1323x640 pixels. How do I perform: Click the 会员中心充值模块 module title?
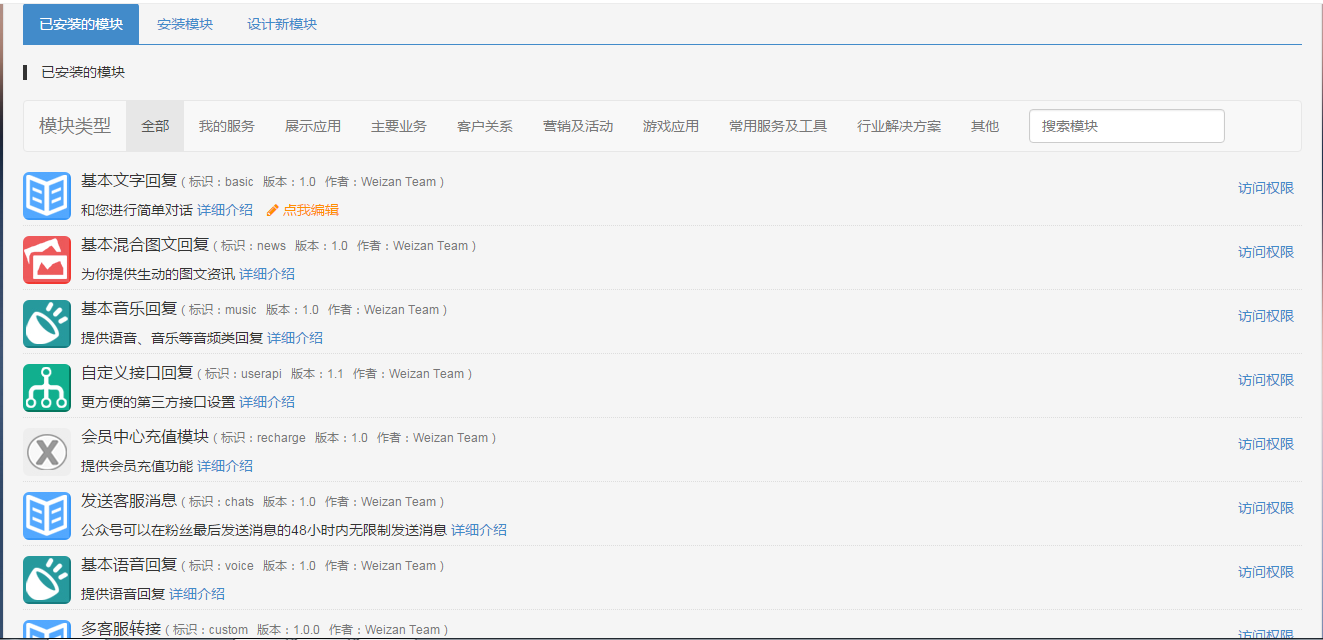click(145, 437)
